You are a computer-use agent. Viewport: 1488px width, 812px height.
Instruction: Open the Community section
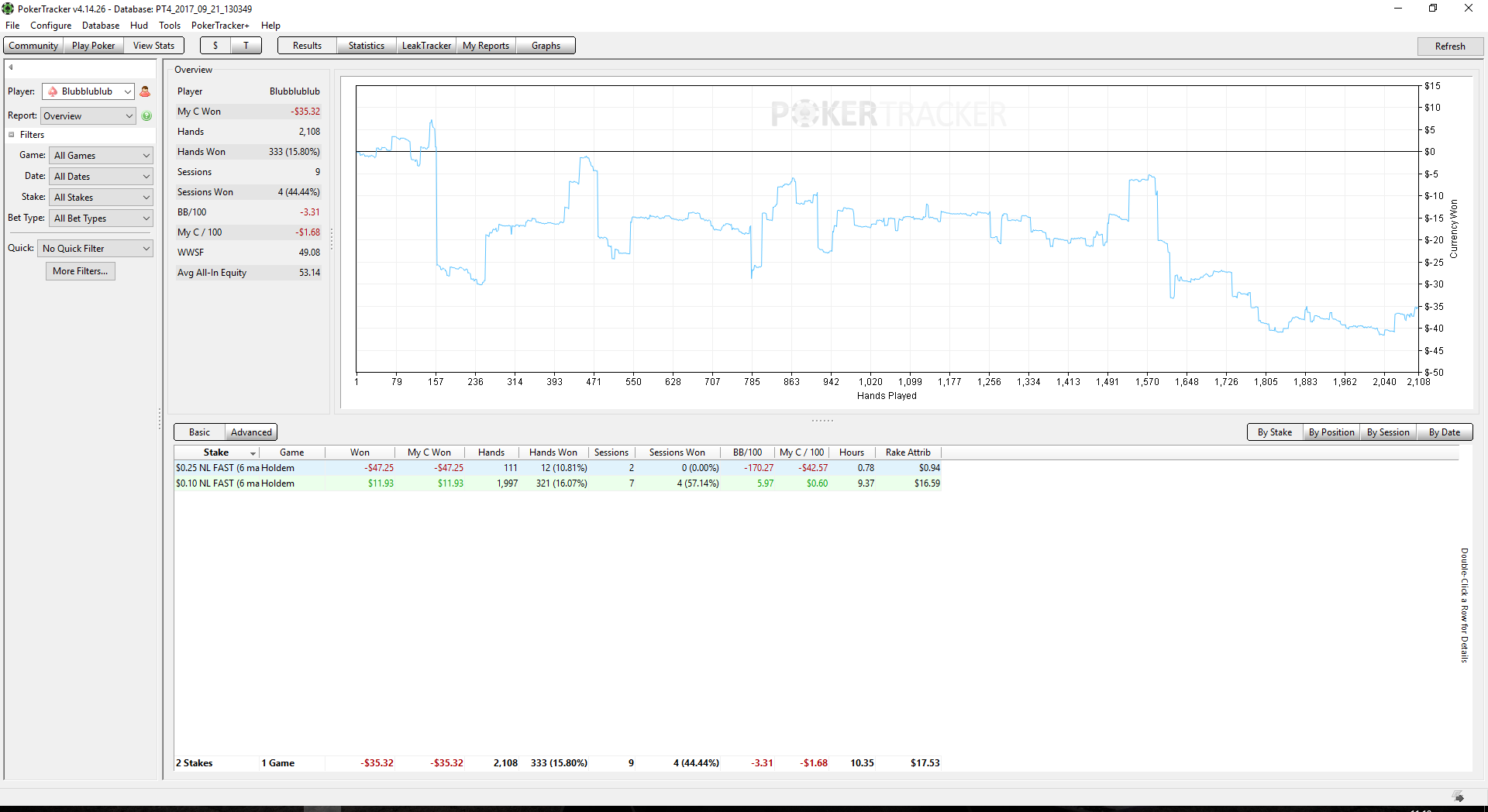pos(33,46)
